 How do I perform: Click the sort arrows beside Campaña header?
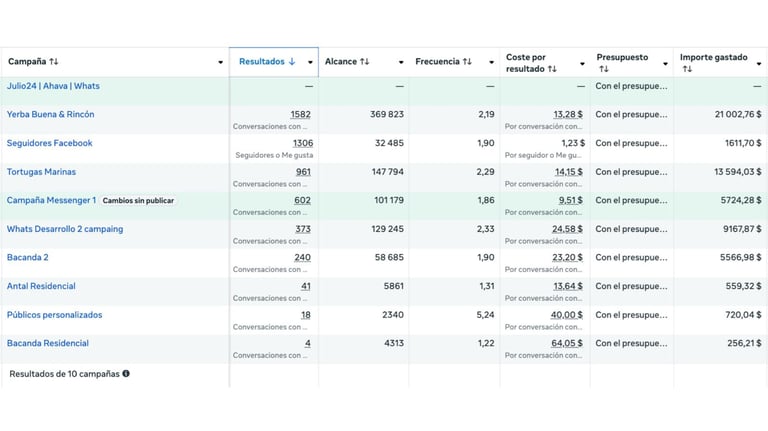54,62
